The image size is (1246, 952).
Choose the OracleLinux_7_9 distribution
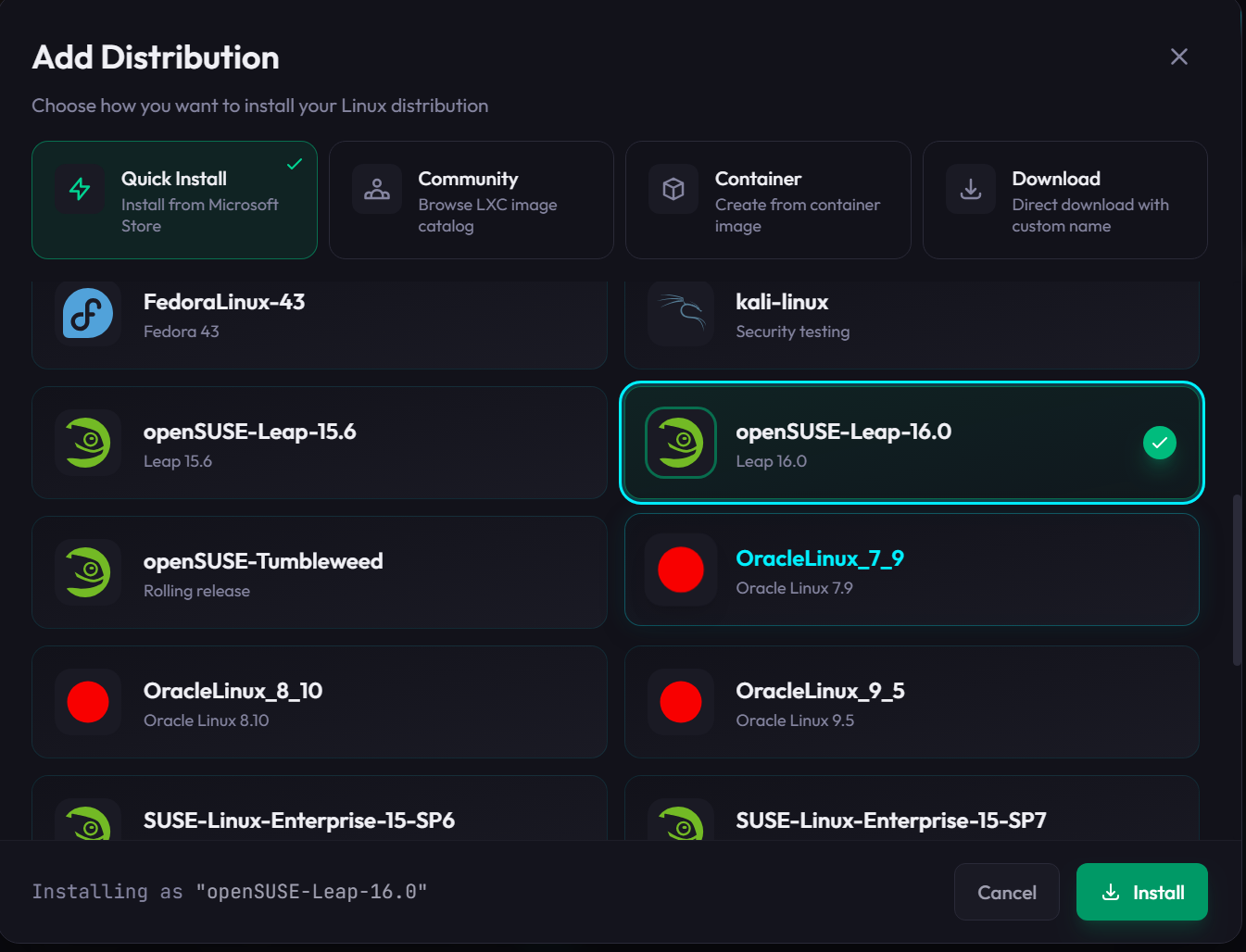(x=912, y=570)
